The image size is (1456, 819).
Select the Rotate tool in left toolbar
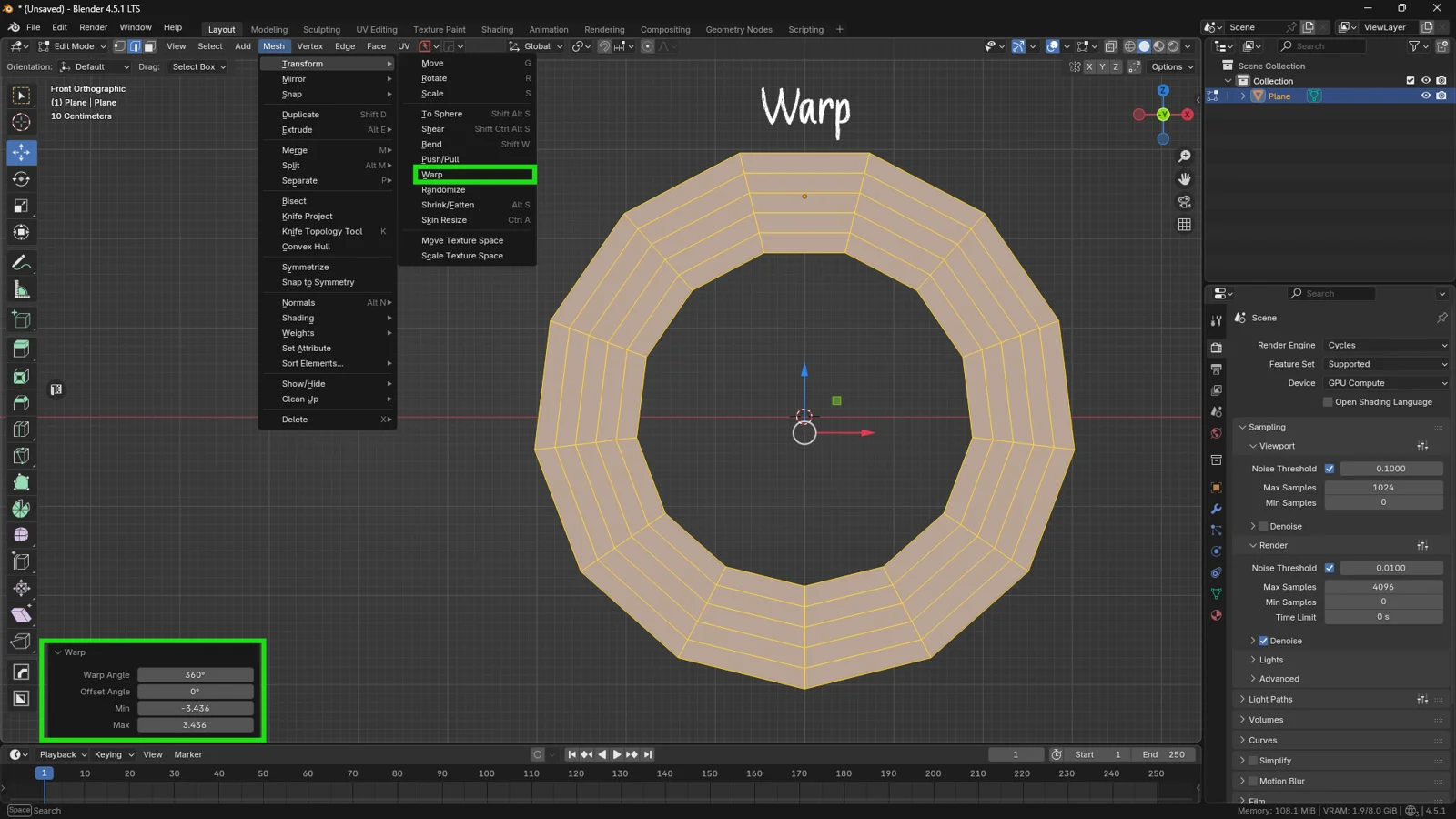tap(21, 179)
